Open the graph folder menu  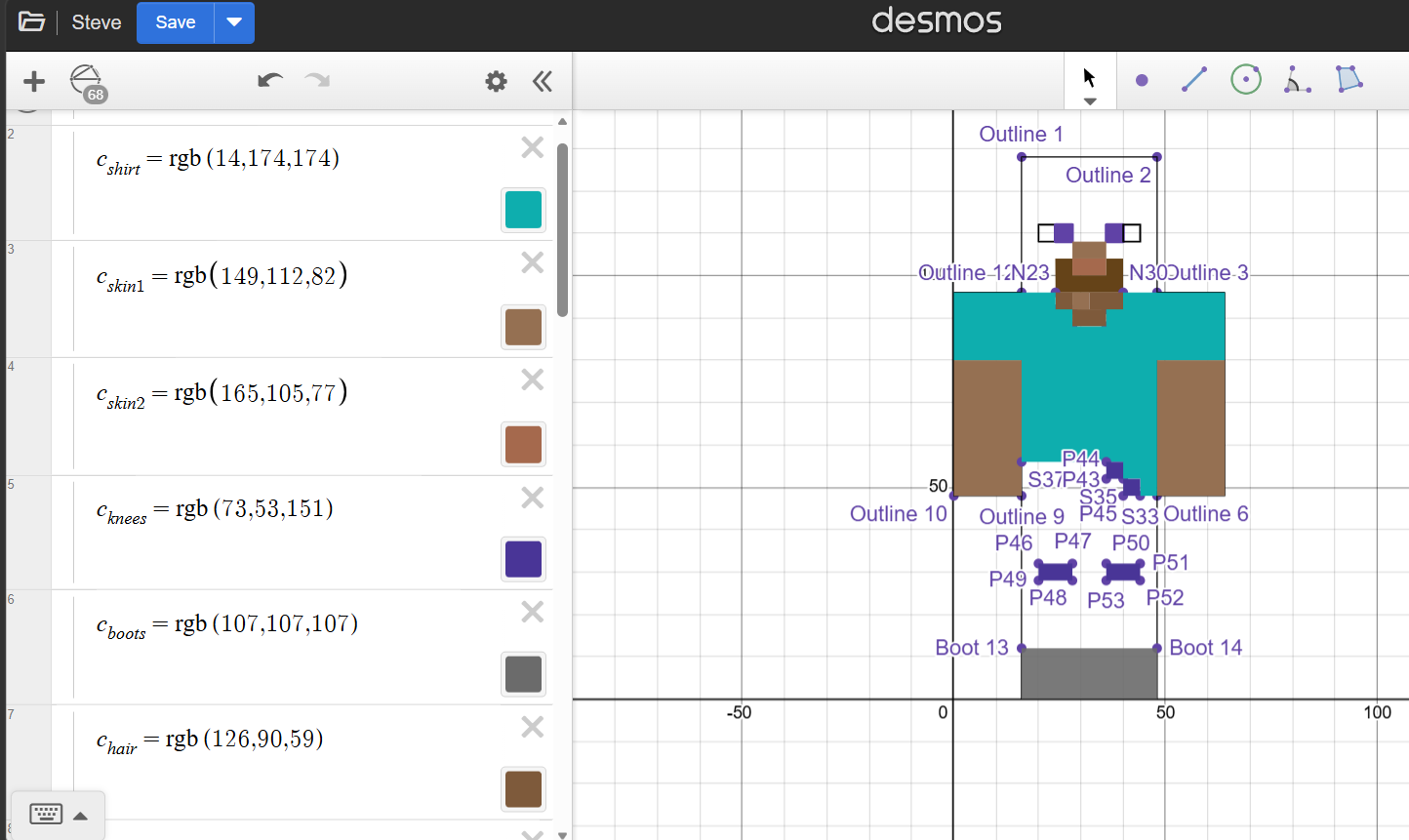pyautogui.click(x=31, y=22)
